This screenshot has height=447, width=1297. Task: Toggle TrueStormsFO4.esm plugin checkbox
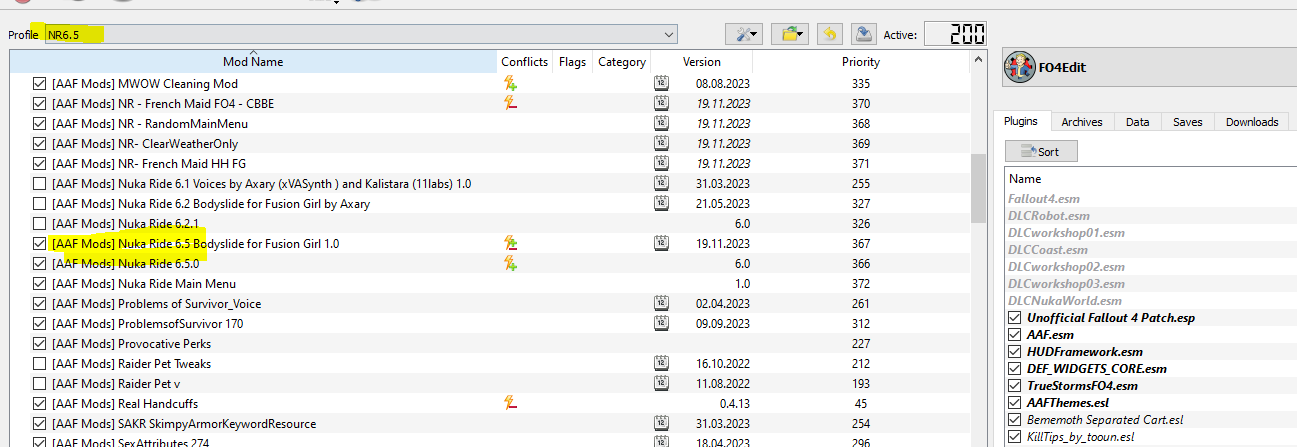[x=1015, y=386]
